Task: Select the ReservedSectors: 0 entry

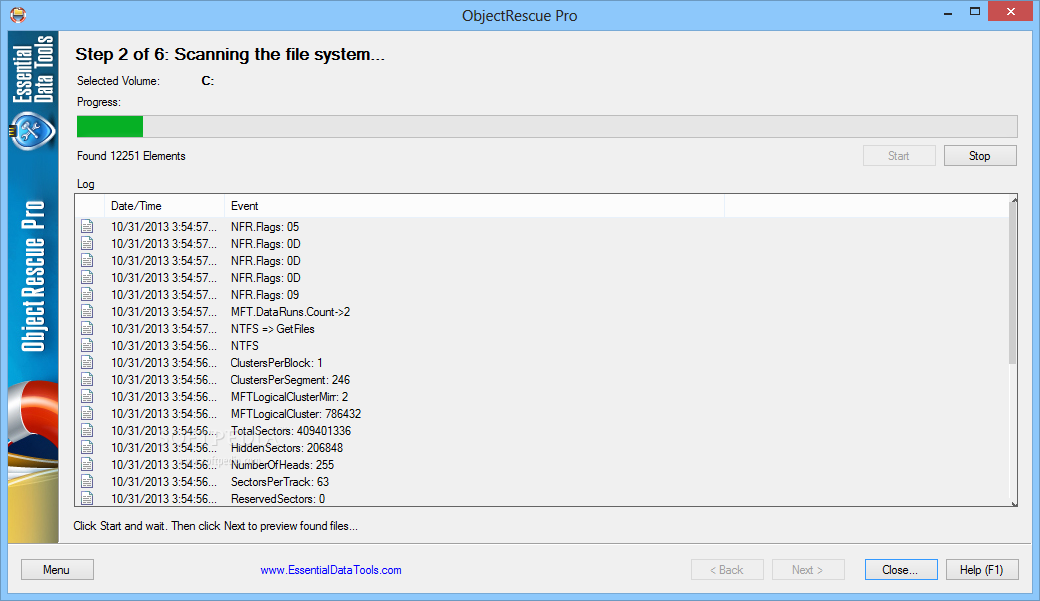Action: [278, 498]
